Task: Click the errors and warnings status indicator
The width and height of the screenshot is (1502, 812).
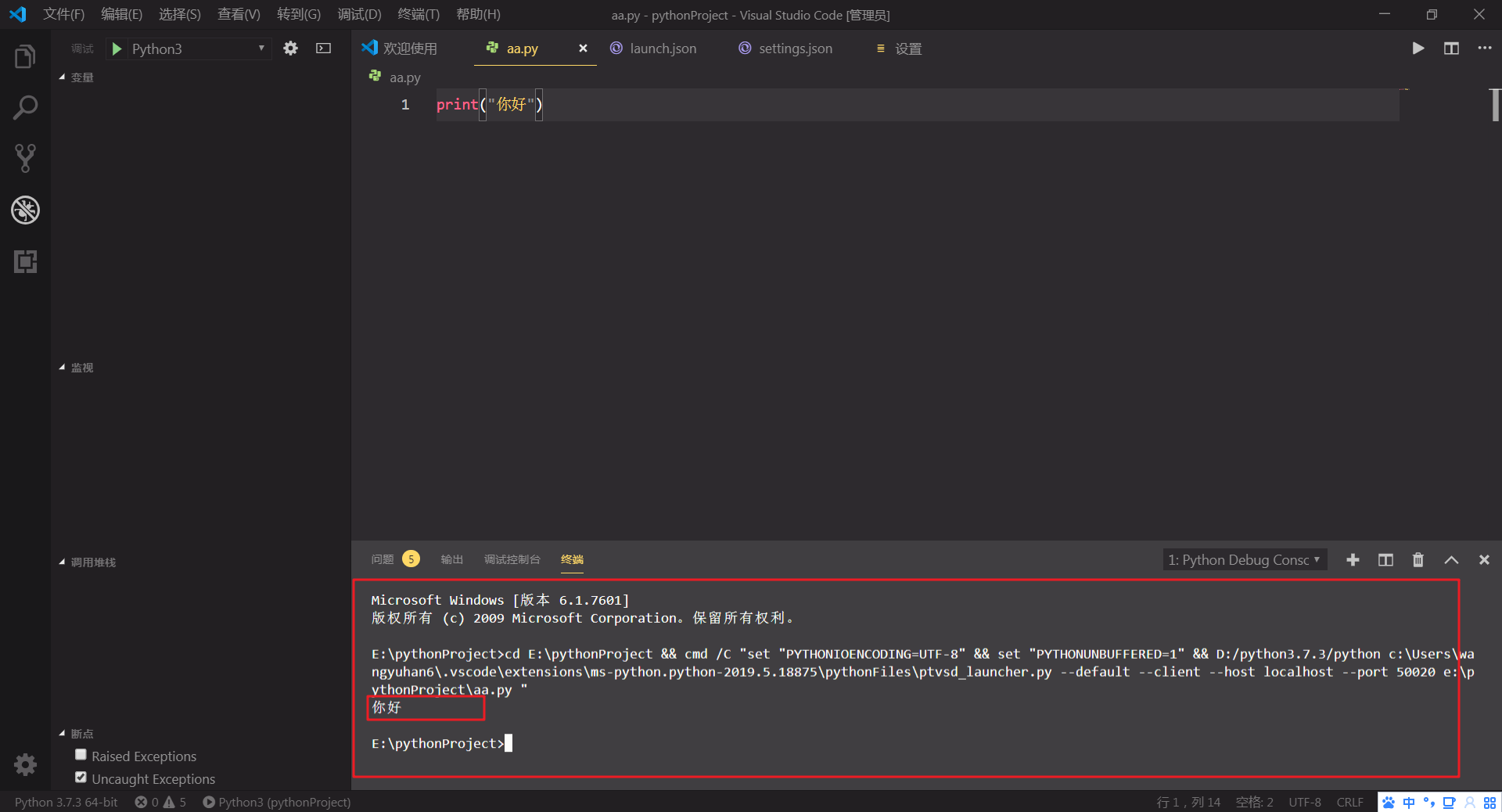Action: [x=160, y=802]
